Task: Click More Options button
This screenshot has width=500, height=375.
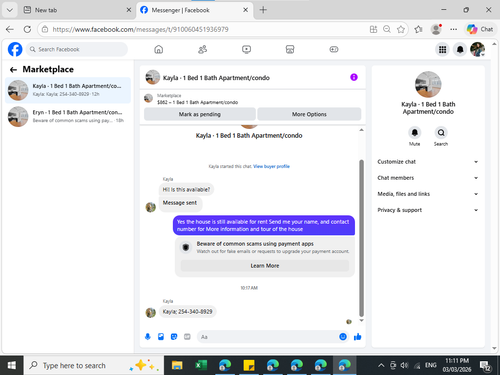Action: tap(309, 114)
